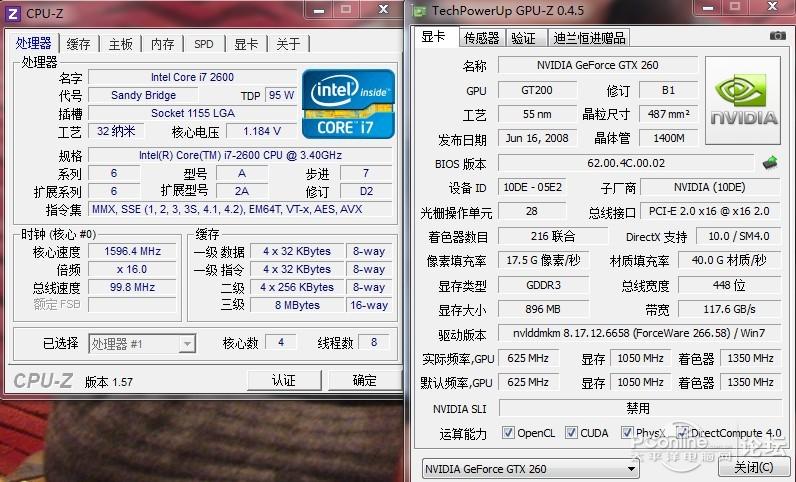
Task: Click the 认证 button in CPU-Z
Action: point(284,380)
